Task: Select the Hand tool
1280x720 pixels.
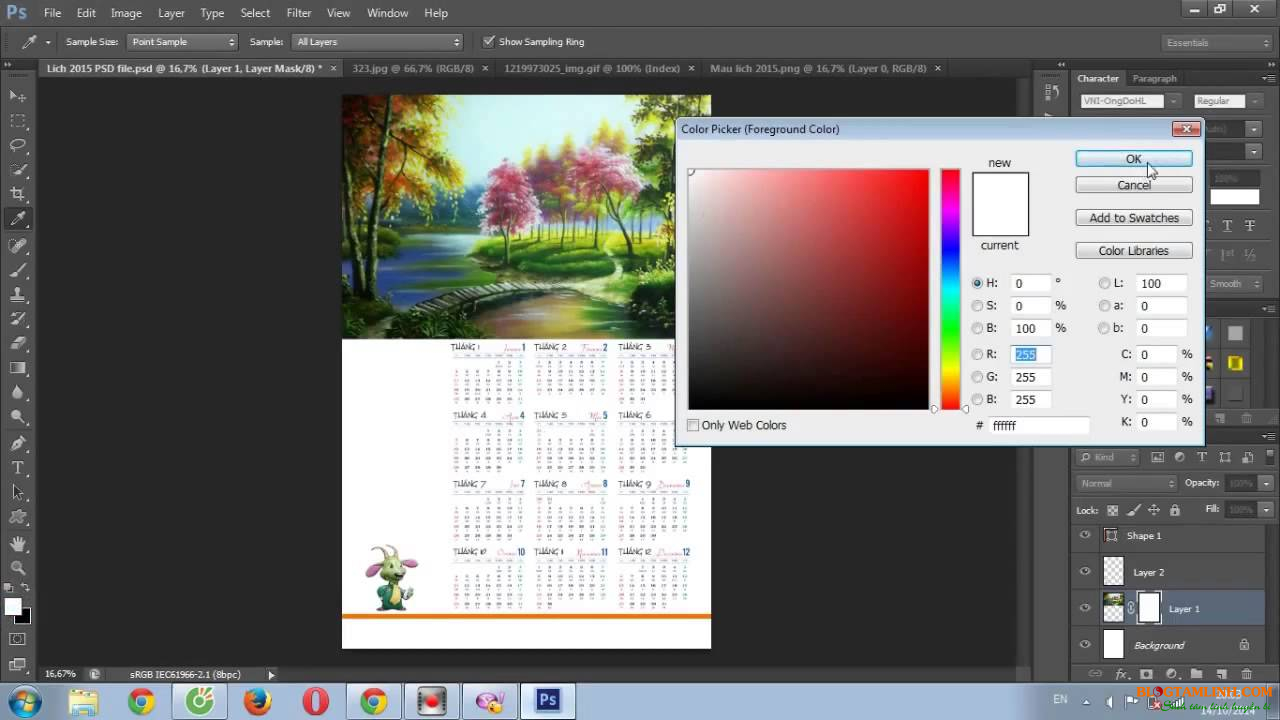Action: click(15, 542)
